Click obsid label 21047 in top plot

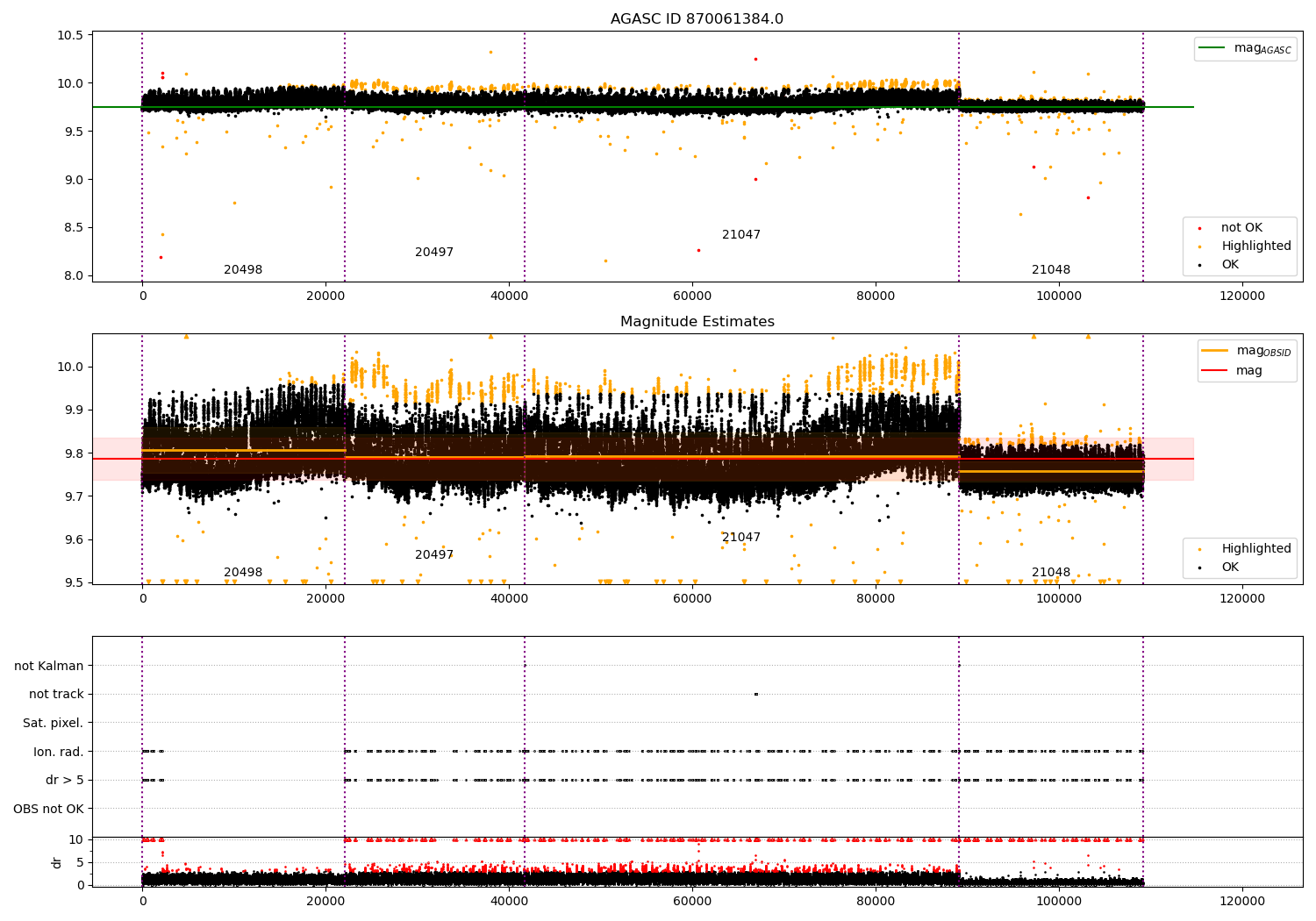click(741, 235)
